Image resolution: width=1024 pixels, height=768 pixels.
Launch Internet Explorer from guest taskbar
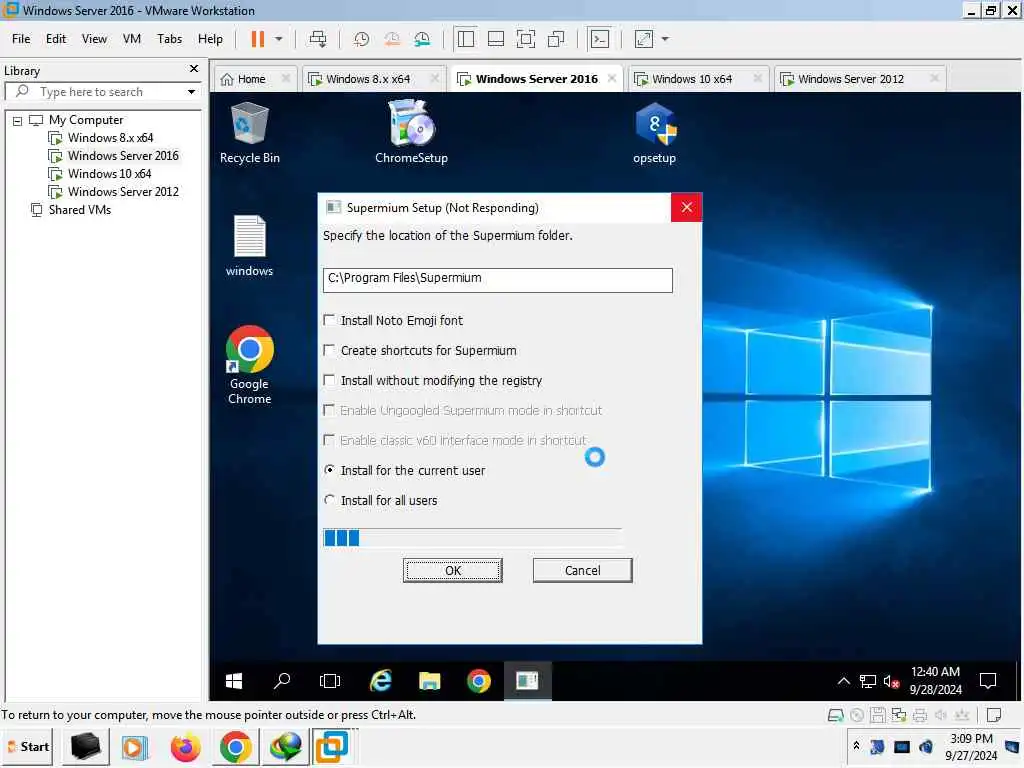pos(381,681)
